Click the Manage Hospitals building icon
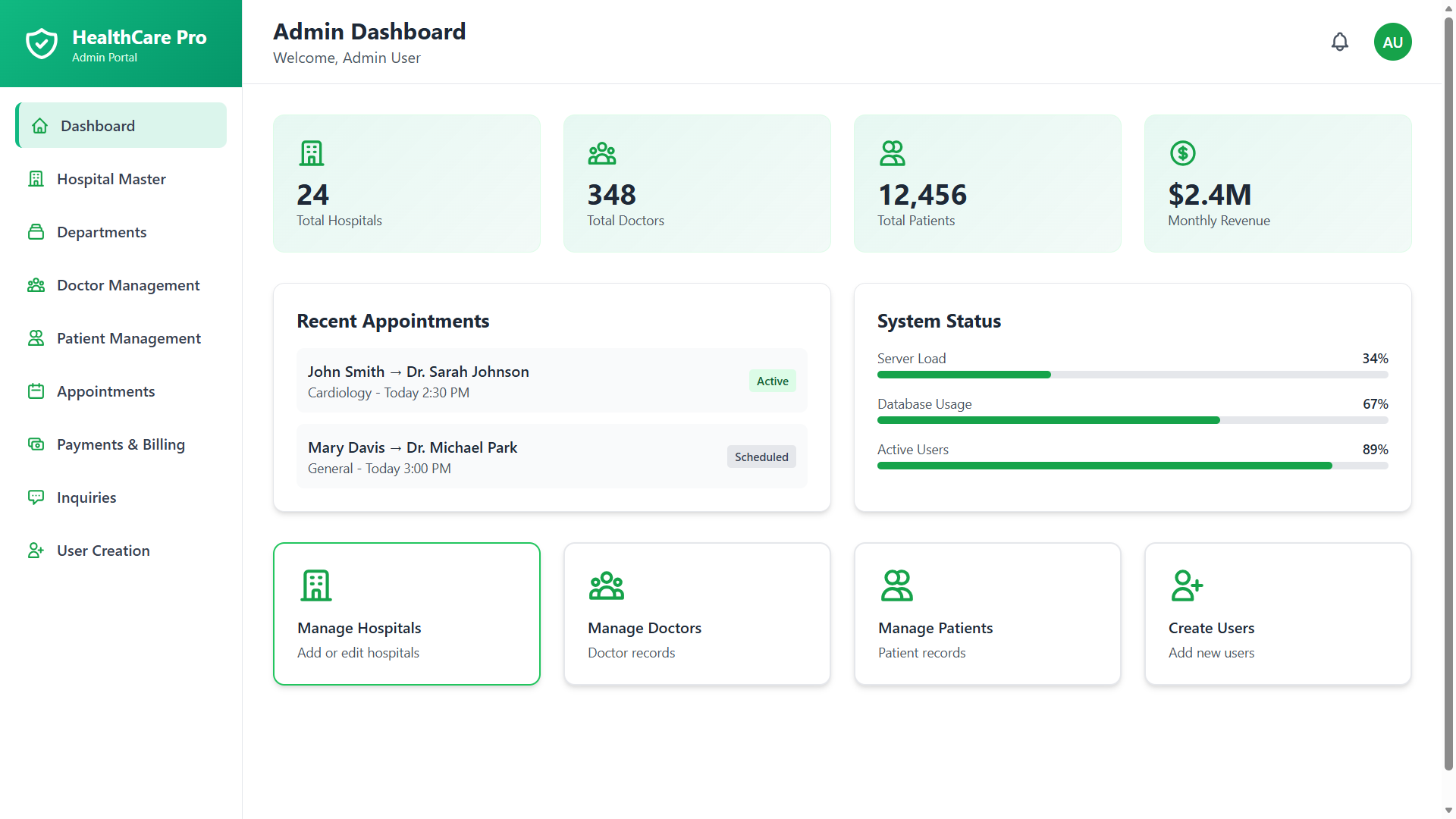 click(316, 585)
